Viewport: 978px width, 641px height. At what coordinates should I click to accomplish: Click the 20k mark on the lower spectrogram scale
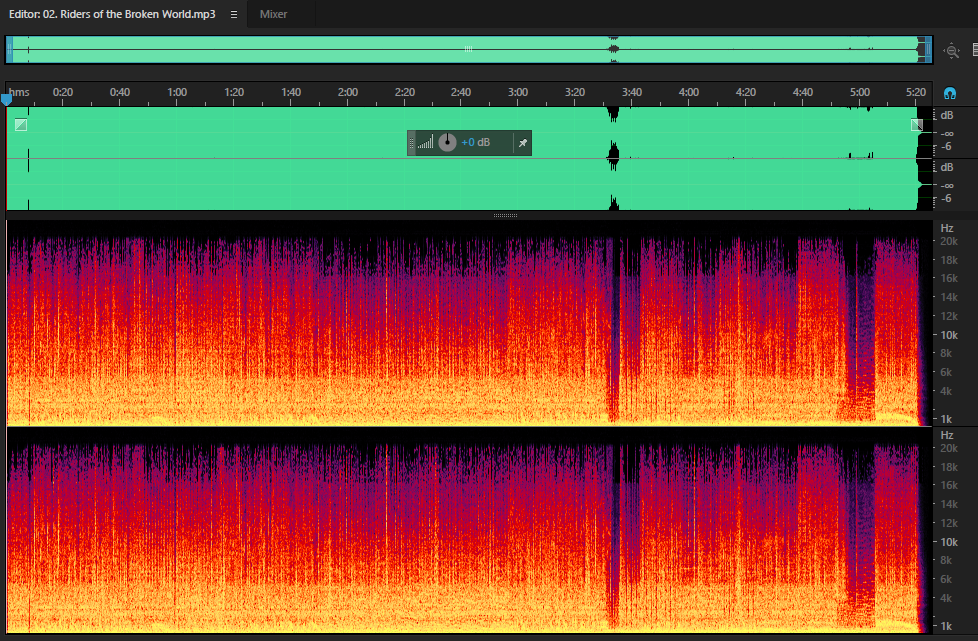click(x=949, y=448)
